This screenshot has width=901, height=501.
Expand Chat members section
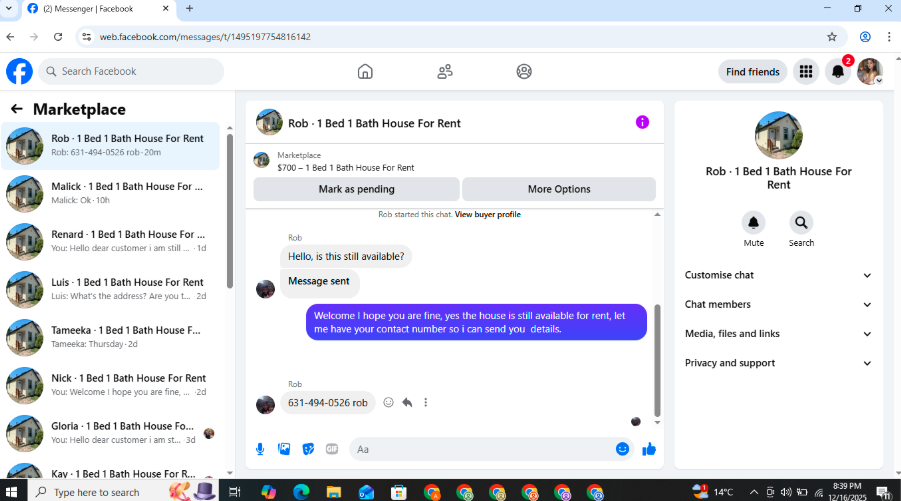pyautogui.click(x=778, y=305)
